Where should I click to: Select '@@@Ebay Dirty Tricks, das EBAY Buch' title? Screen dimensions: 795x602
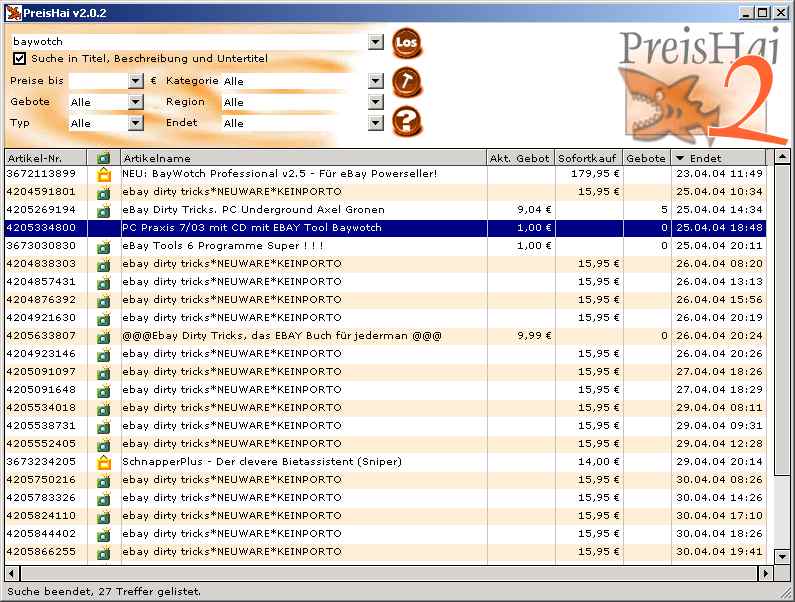(x=282, y=336)
